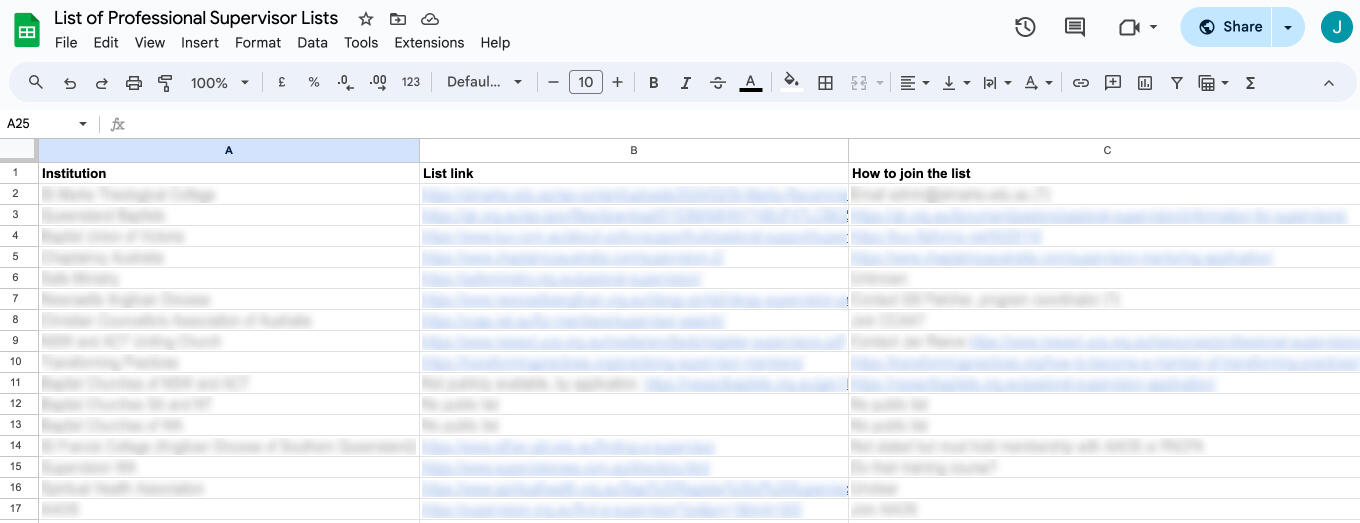1360x523 pixels.
Task: Toggle italic formatting
Action: [x=685, y=83]
